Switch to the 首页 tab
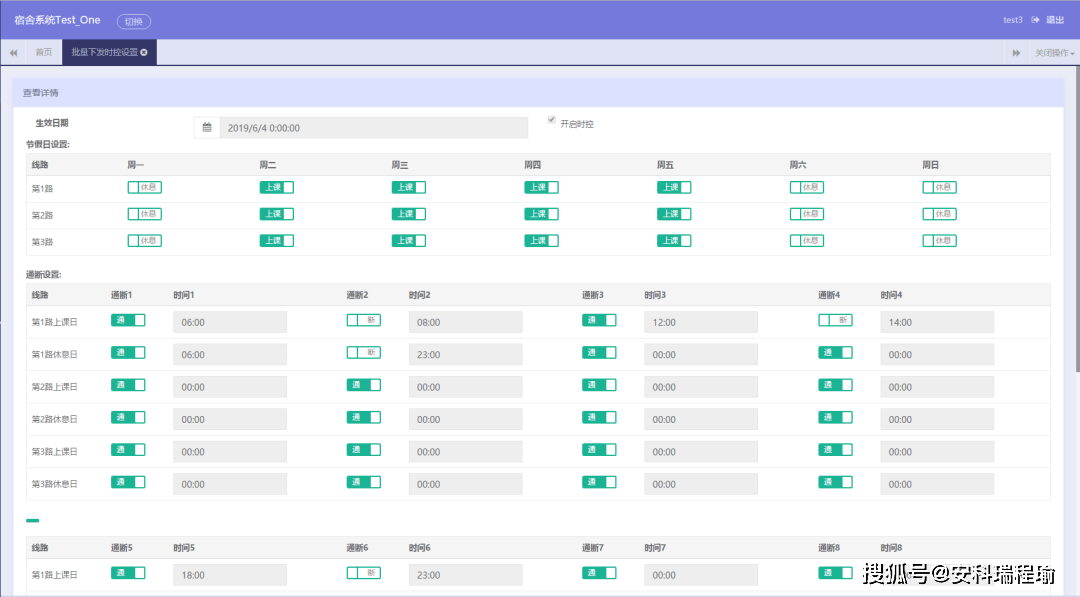This screenshot has height=597, width=1080. click(x=43, y=52)
